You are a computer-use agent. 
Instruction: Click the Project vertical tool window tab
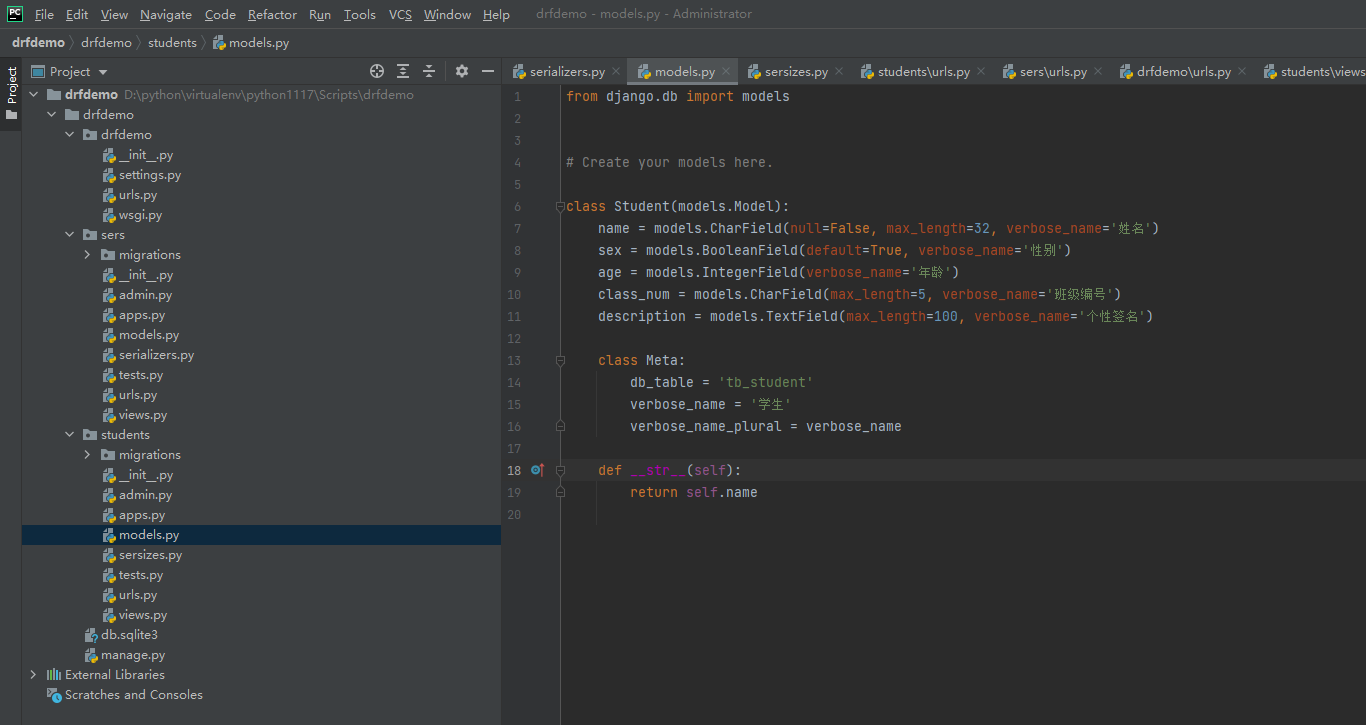[11, 86]
